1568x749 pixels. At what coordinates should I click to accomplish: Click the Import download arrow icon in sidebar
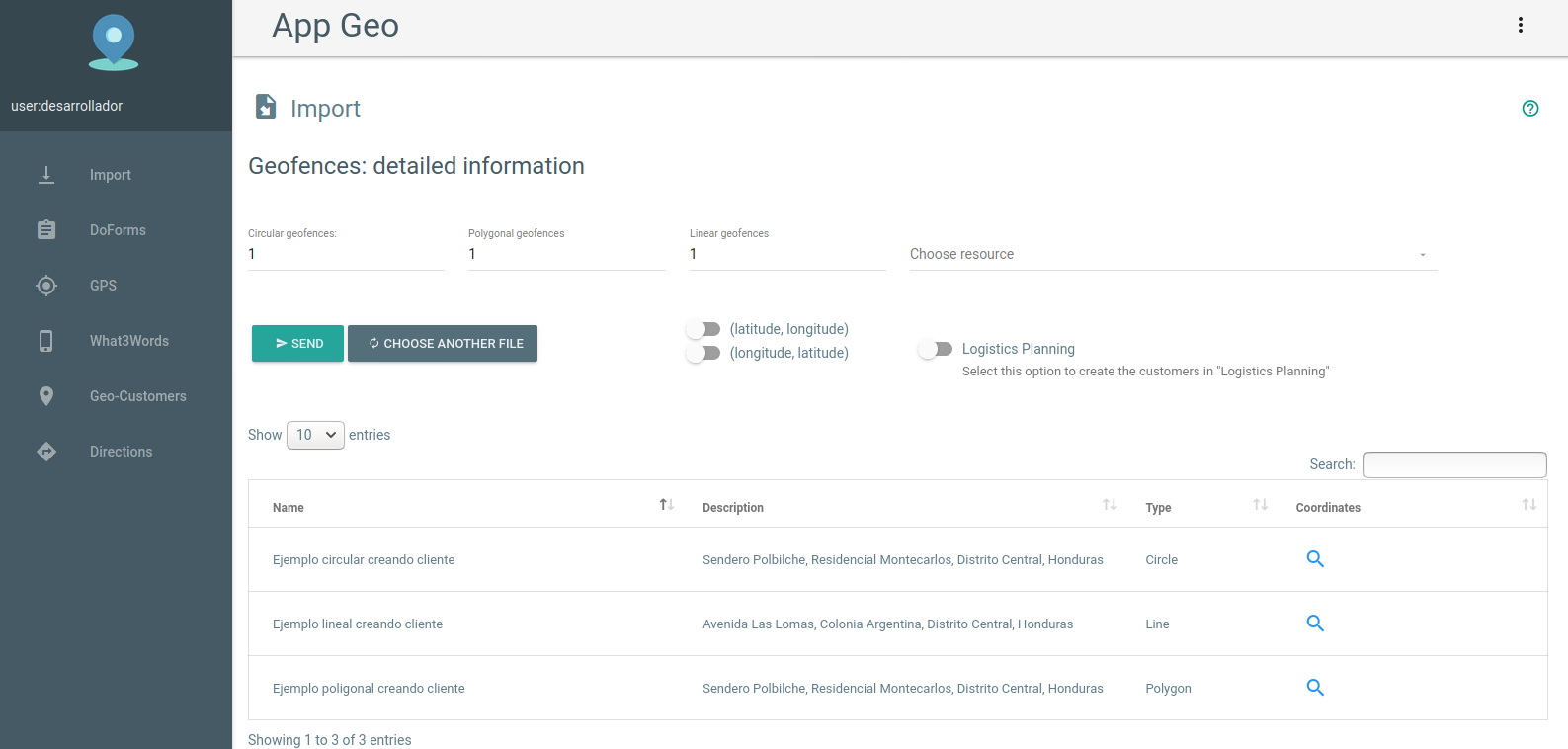point(46,175)
